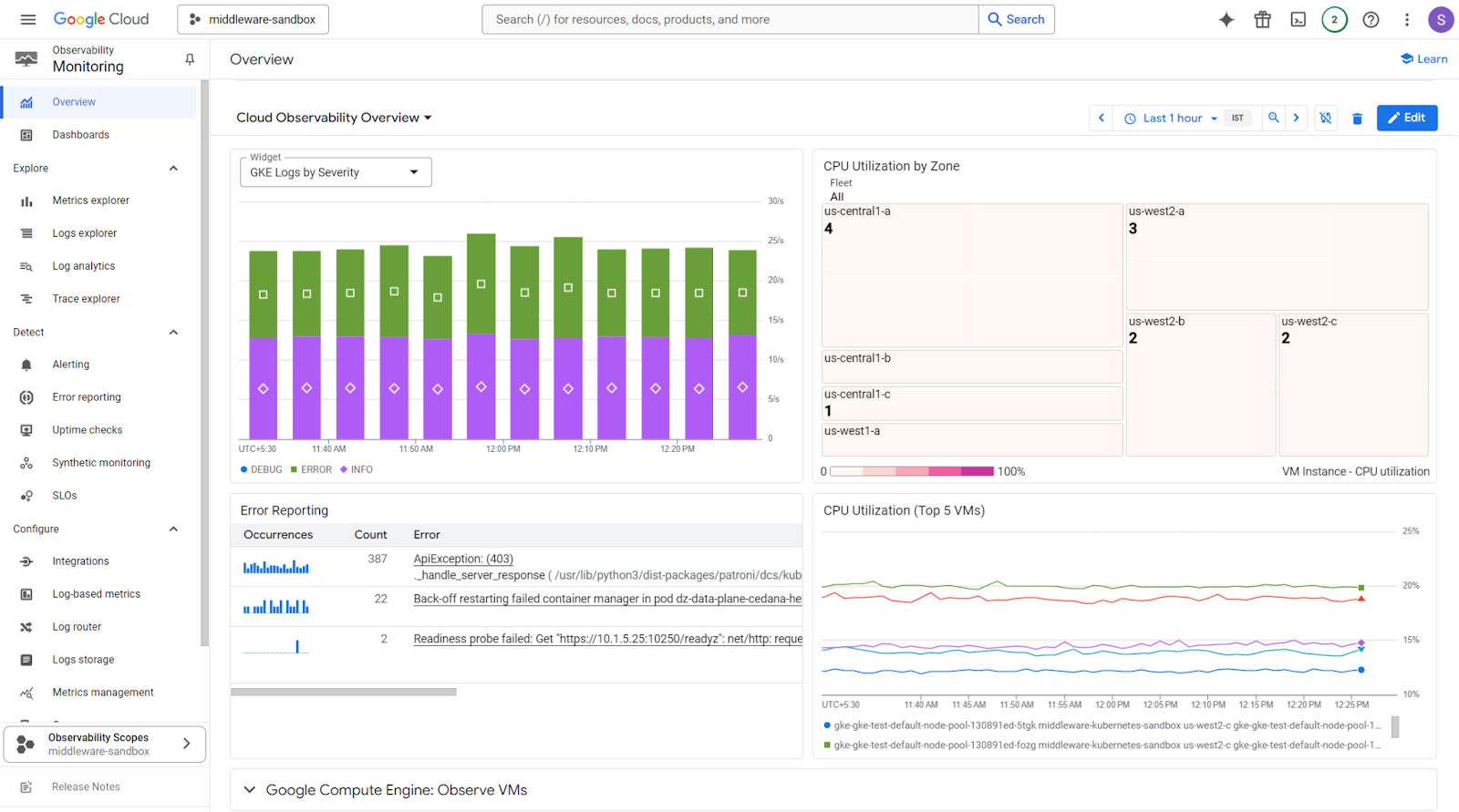Screen dimensions: 1459x812
Task: Activate Cloud Shell terminal icon
Action: 1299,20
